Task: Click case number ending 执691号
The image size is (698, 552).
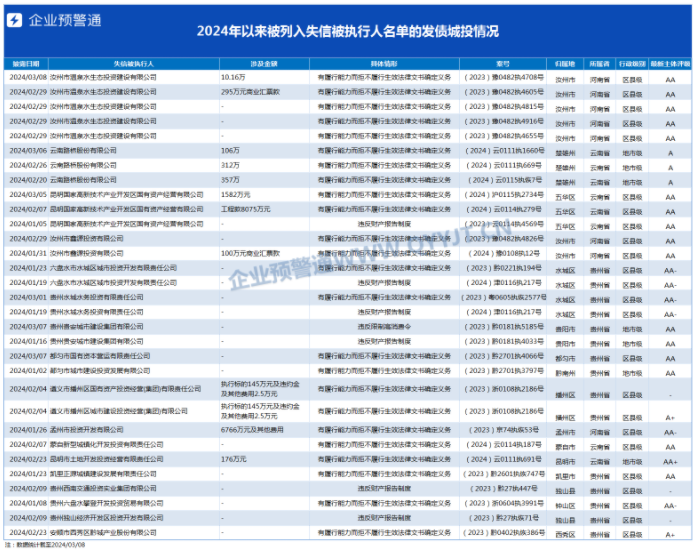Action: pos(503,459)
